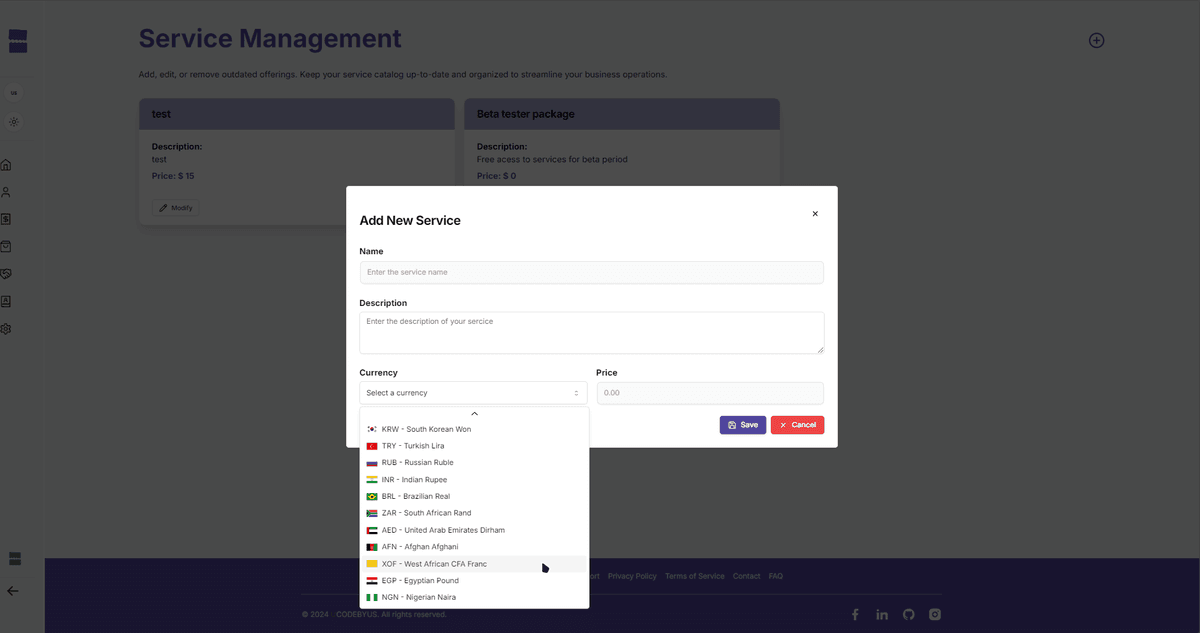Click the purple Save button
This screenshot has width=1200, height=633.
click(743, 425)
